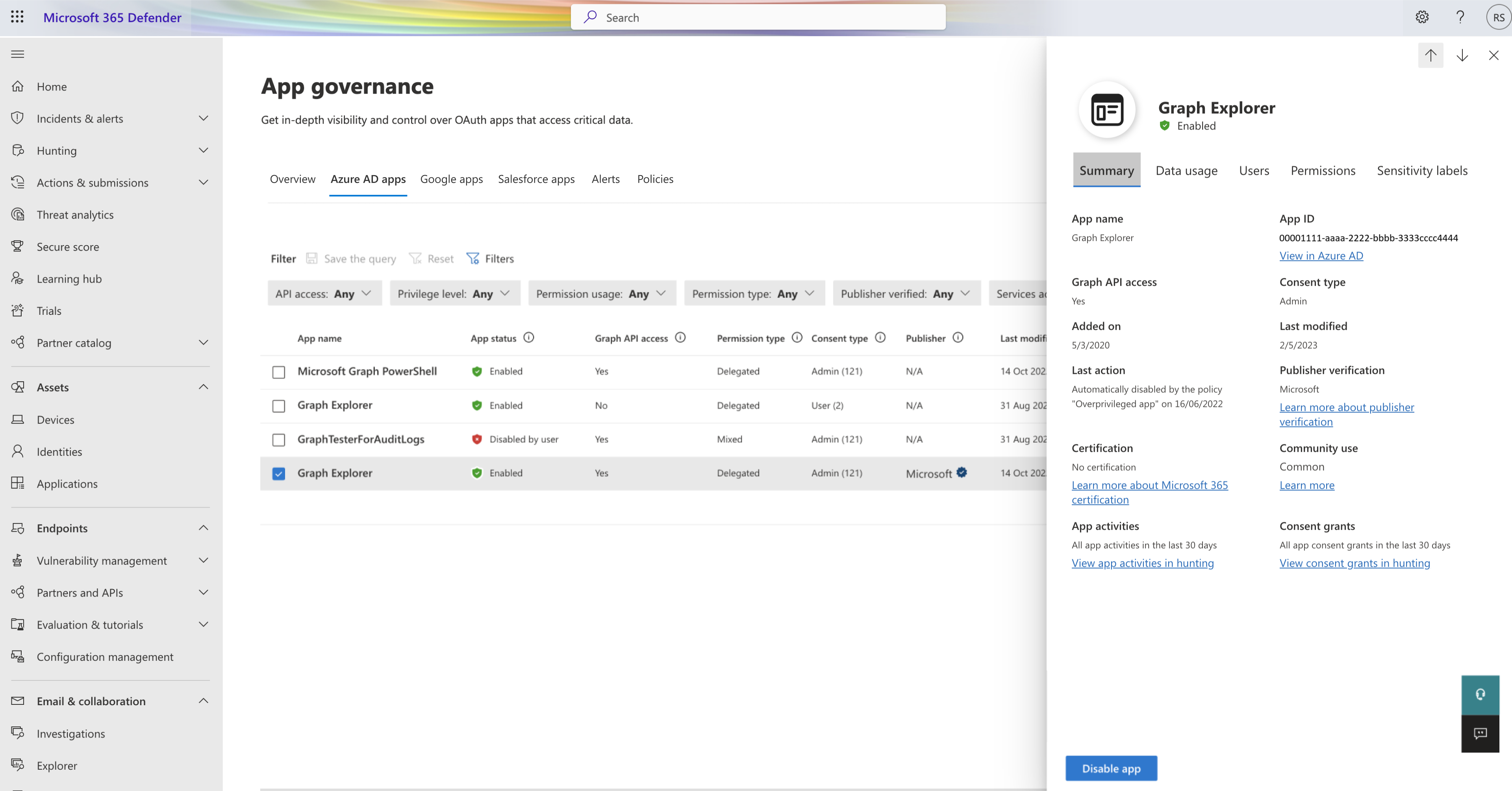Click the Help question mark icon
Viewport: 1512px width, 791px height.
click(1459, 17)
